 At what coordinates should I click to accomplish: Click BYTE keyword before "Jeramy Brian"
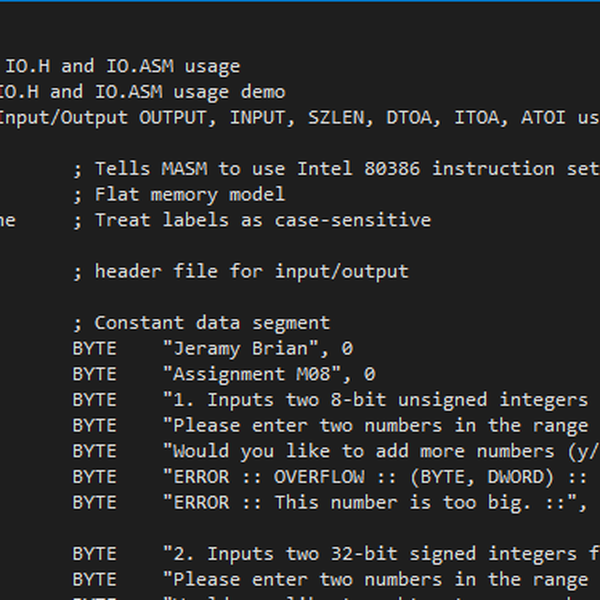coord(94,349)
